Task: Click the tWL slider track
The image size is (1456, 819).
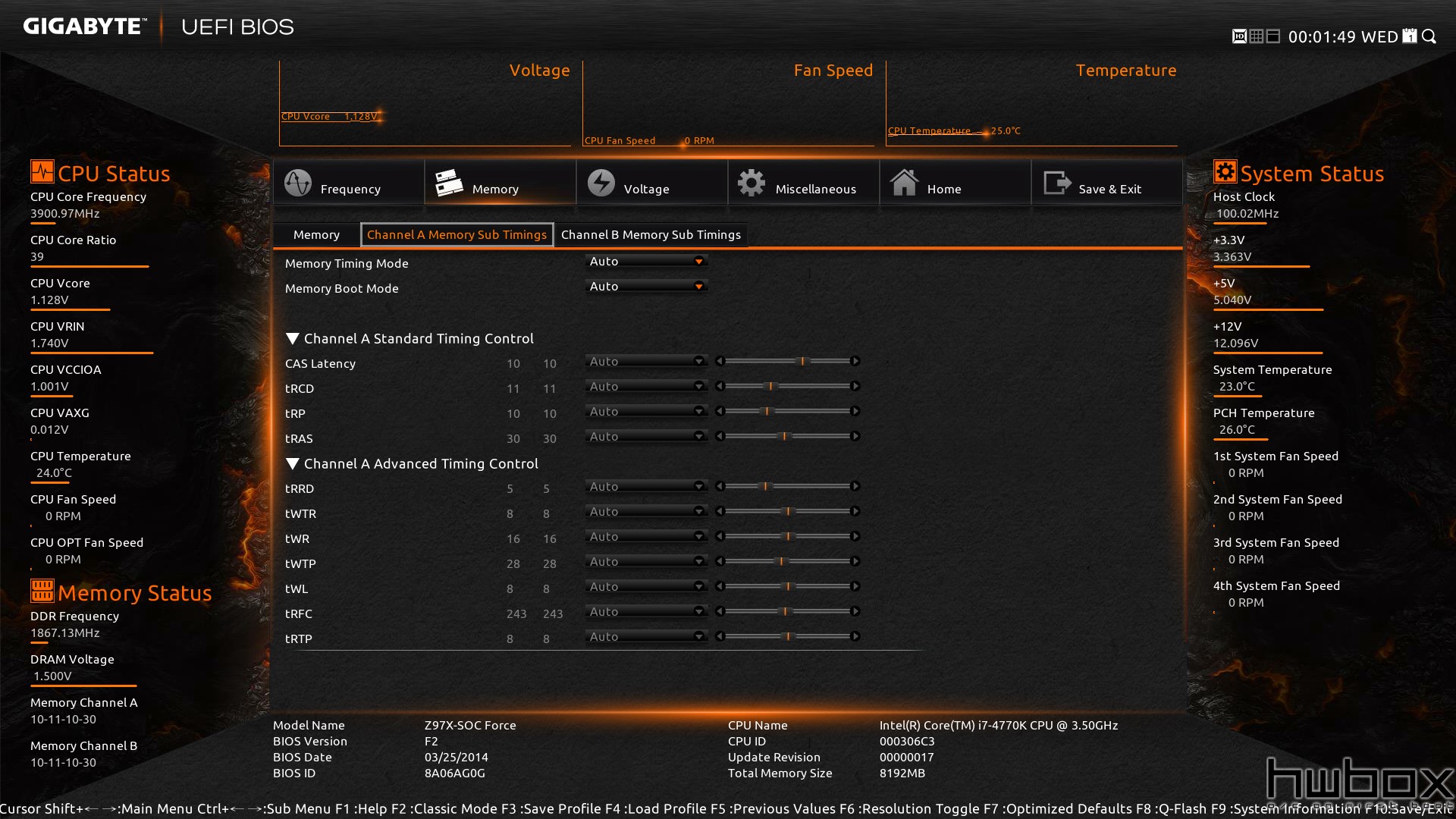Action: [787, 586]
